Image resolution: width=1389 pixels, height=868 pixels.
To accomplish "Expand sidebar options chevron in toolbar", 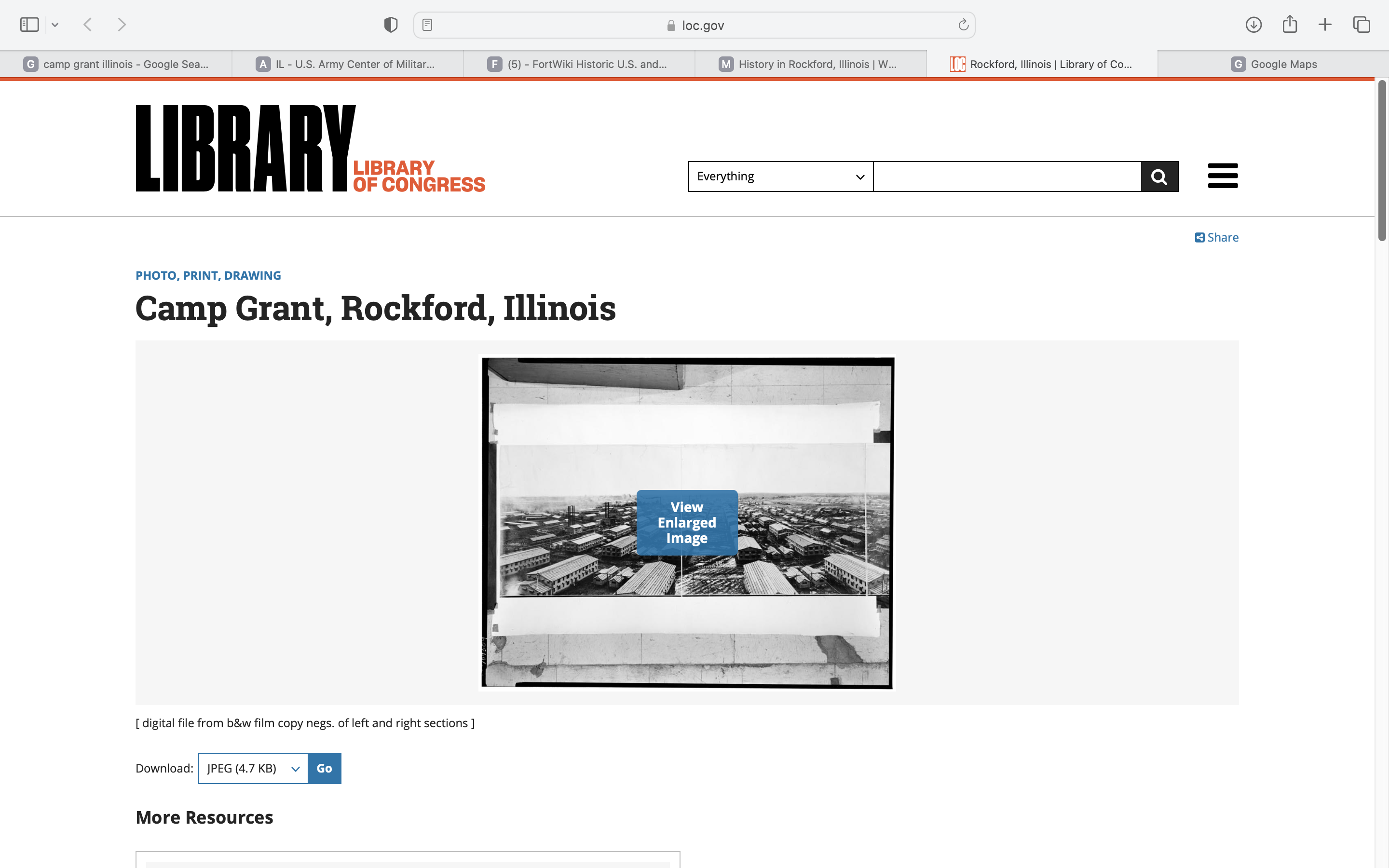I will click(x=55, y=25).
